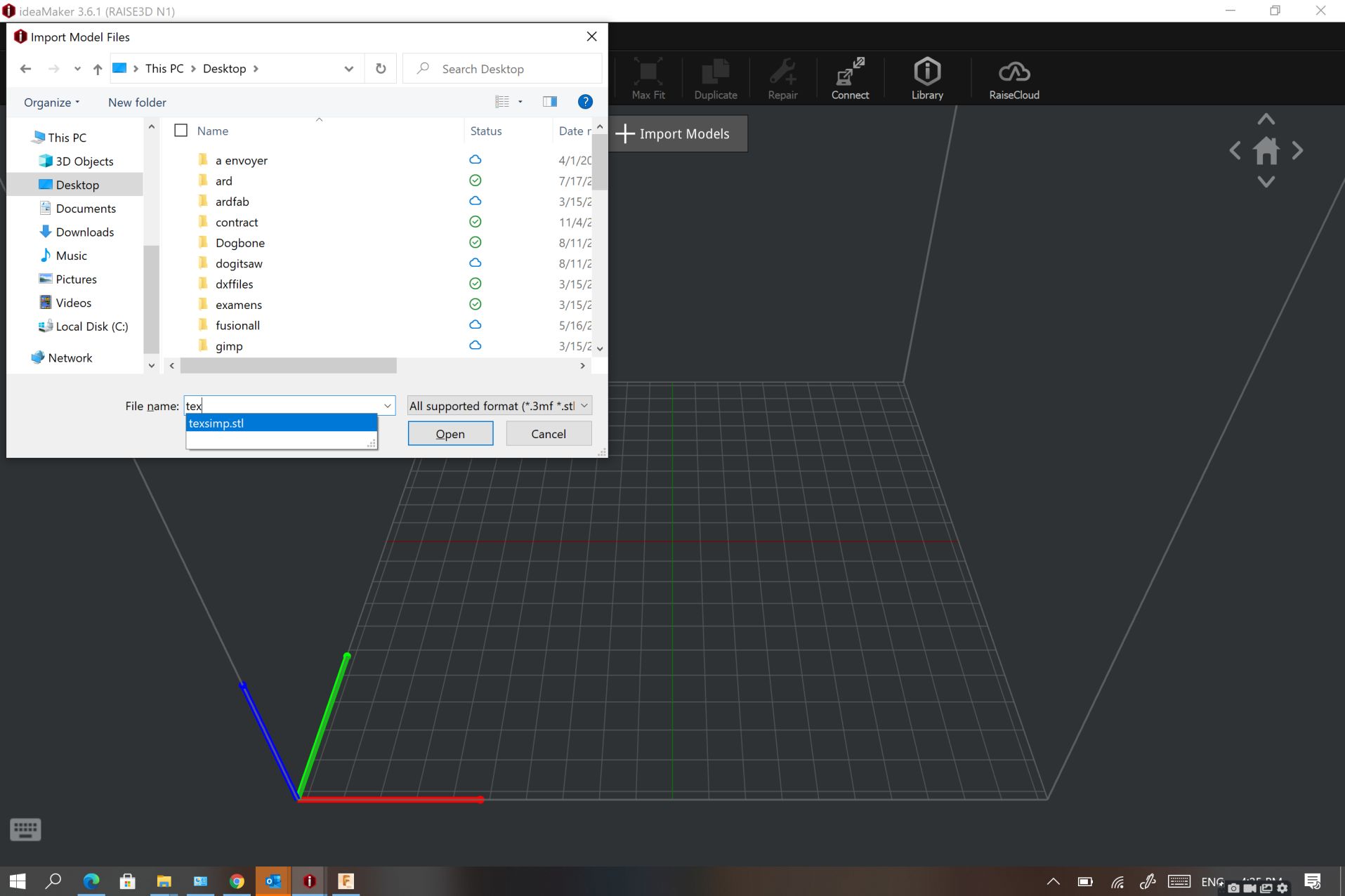Open view options dropdown arrow

pos(520,102)
